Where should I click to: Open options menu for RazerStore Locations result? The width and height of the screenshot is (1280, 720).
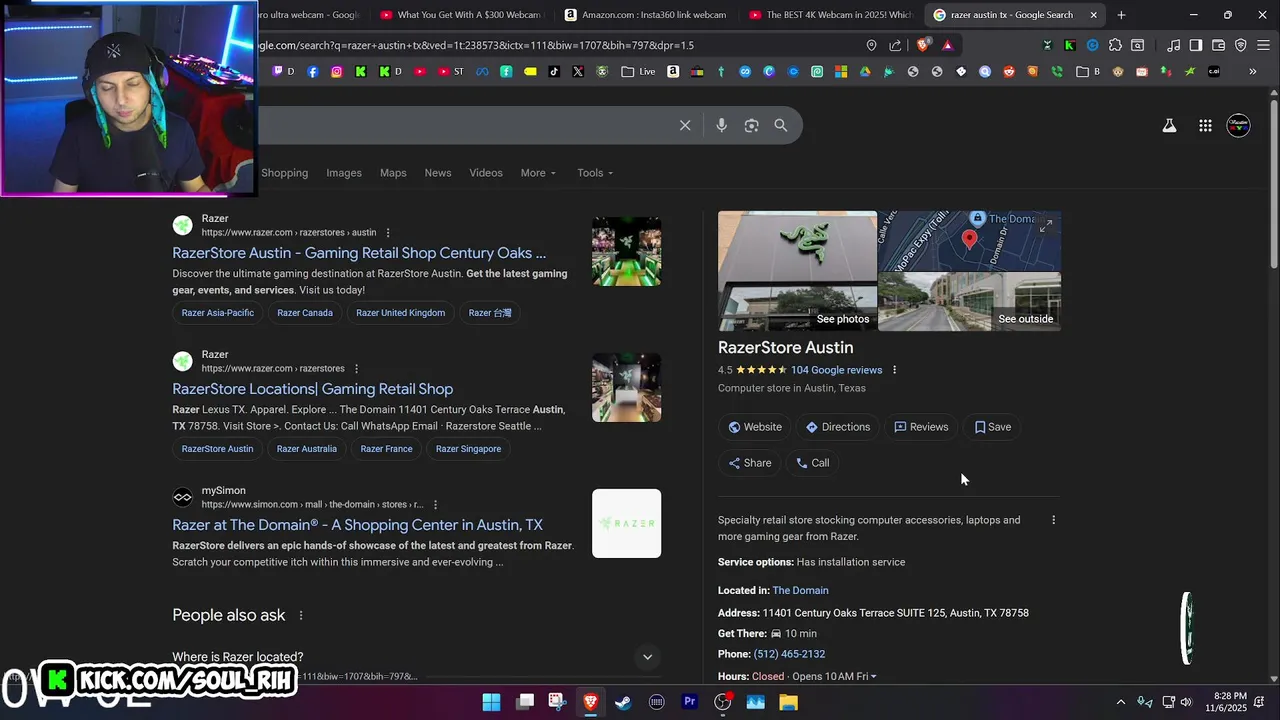coord(356,369)
